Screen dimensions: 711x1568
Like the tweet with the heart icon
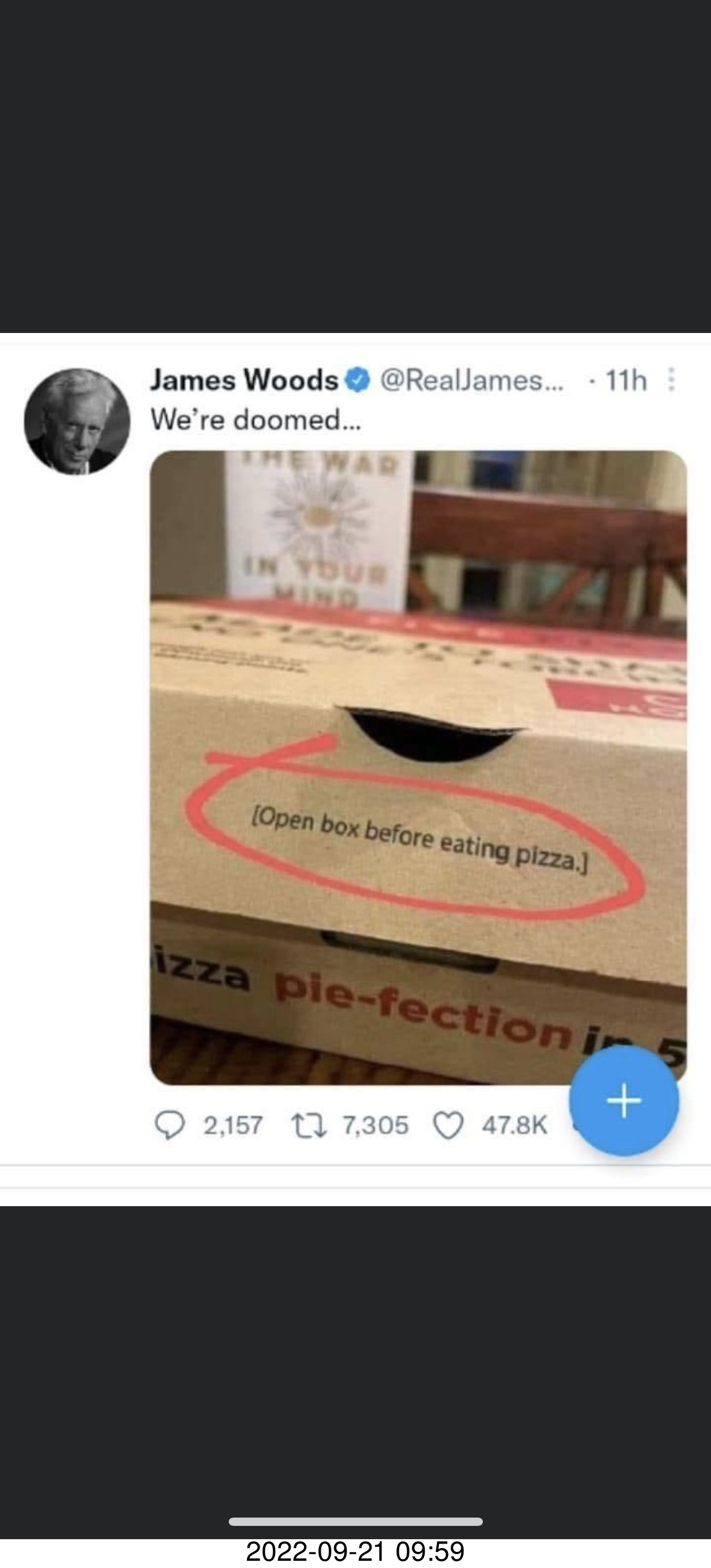click(x=447, y=1125)
